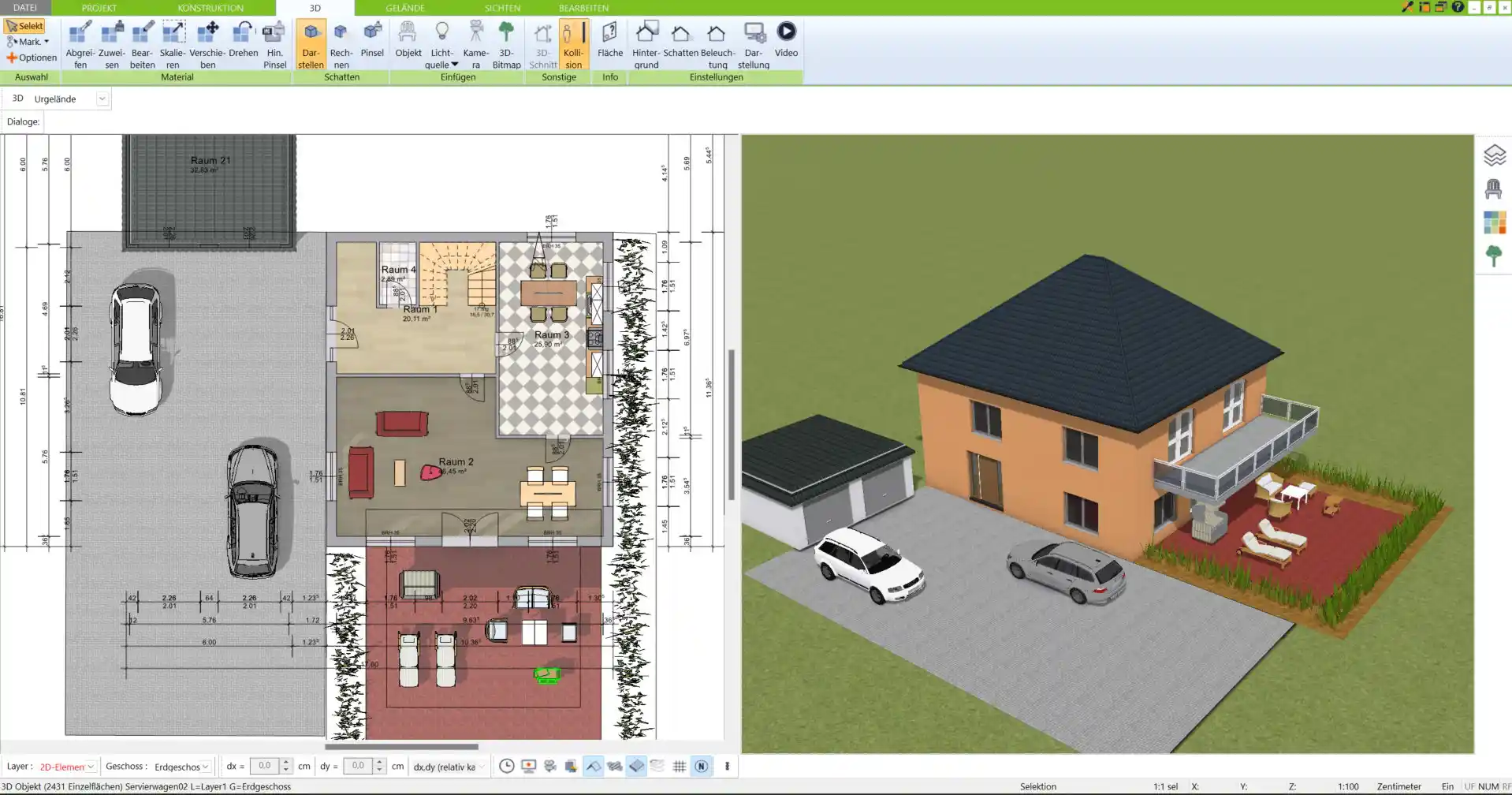Click the help question mark icon in title bar
This screenshot has height=795, width=1512.
tap(1458, 7)
